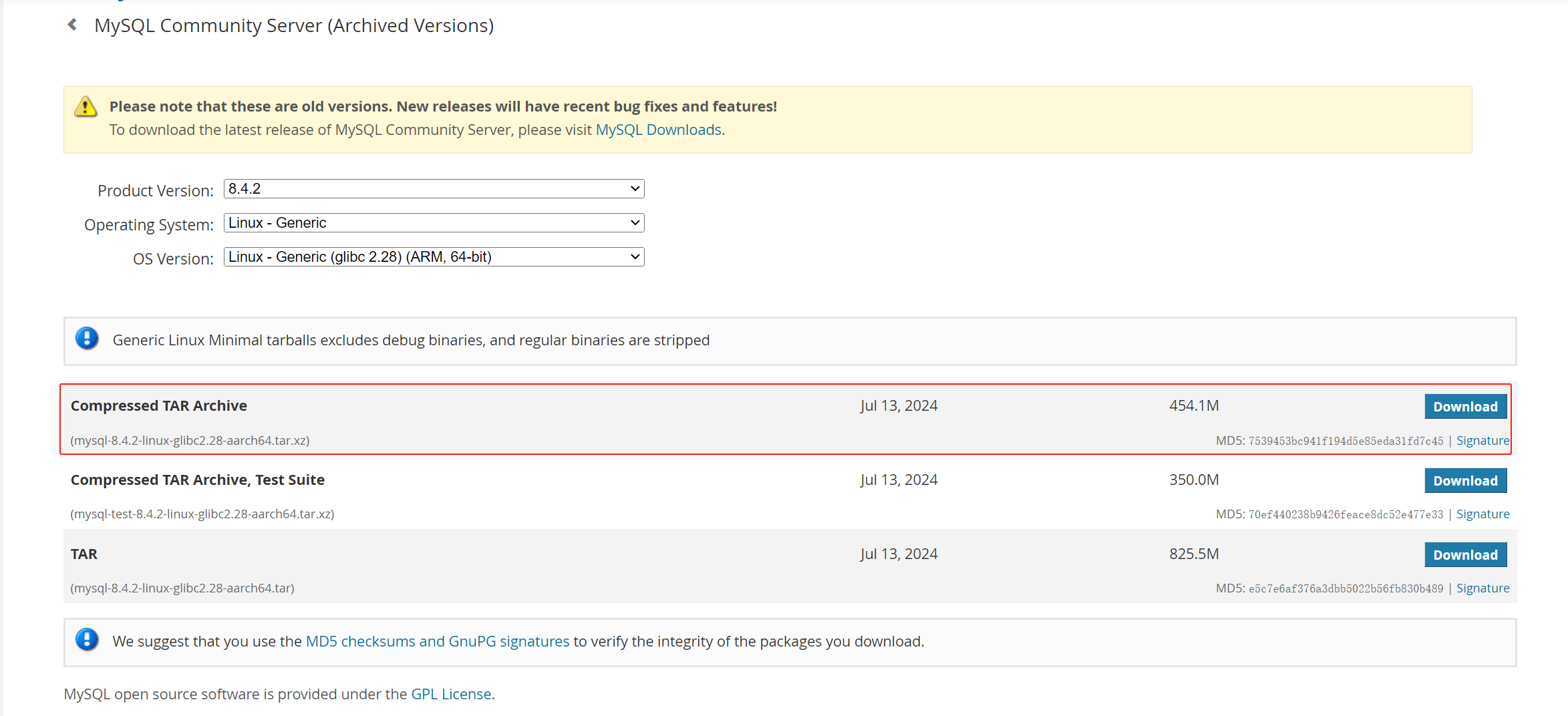Download the Compressed TAR Archive, Test Suite
Viewport: 1568px width, 716px height.
[1465, 480]
